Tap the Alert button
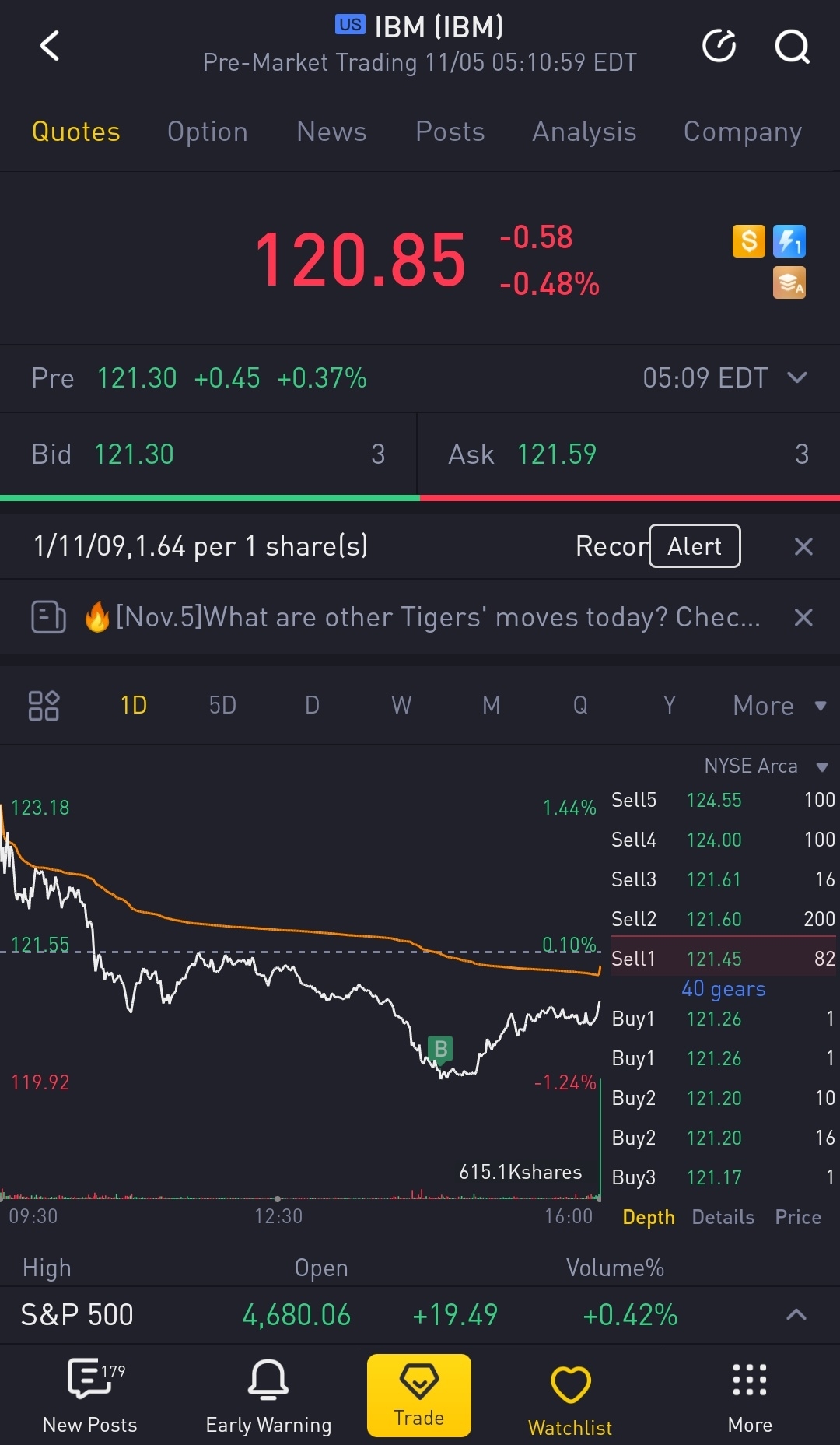The height and width of the screenshot is (1445, 840). pos(695,546)
